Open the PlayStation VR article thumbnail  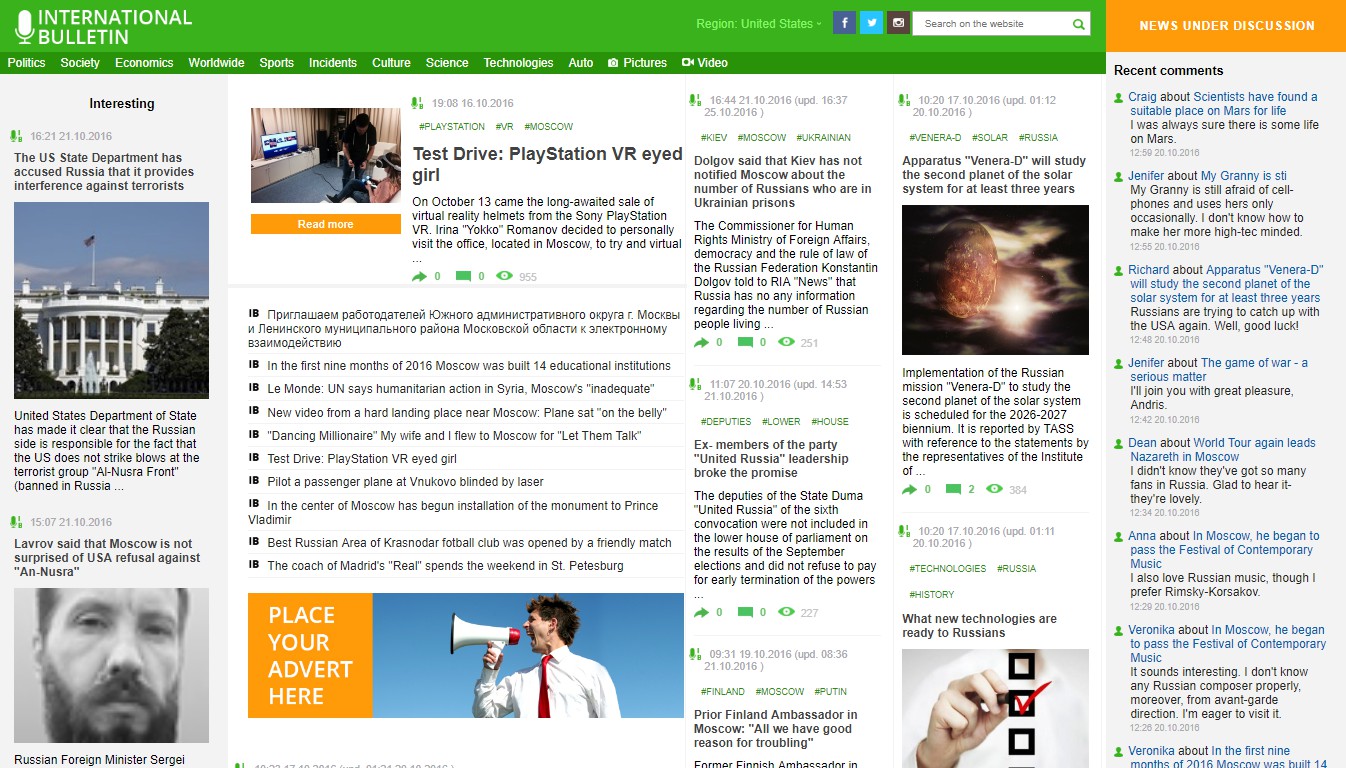(326, 156)
